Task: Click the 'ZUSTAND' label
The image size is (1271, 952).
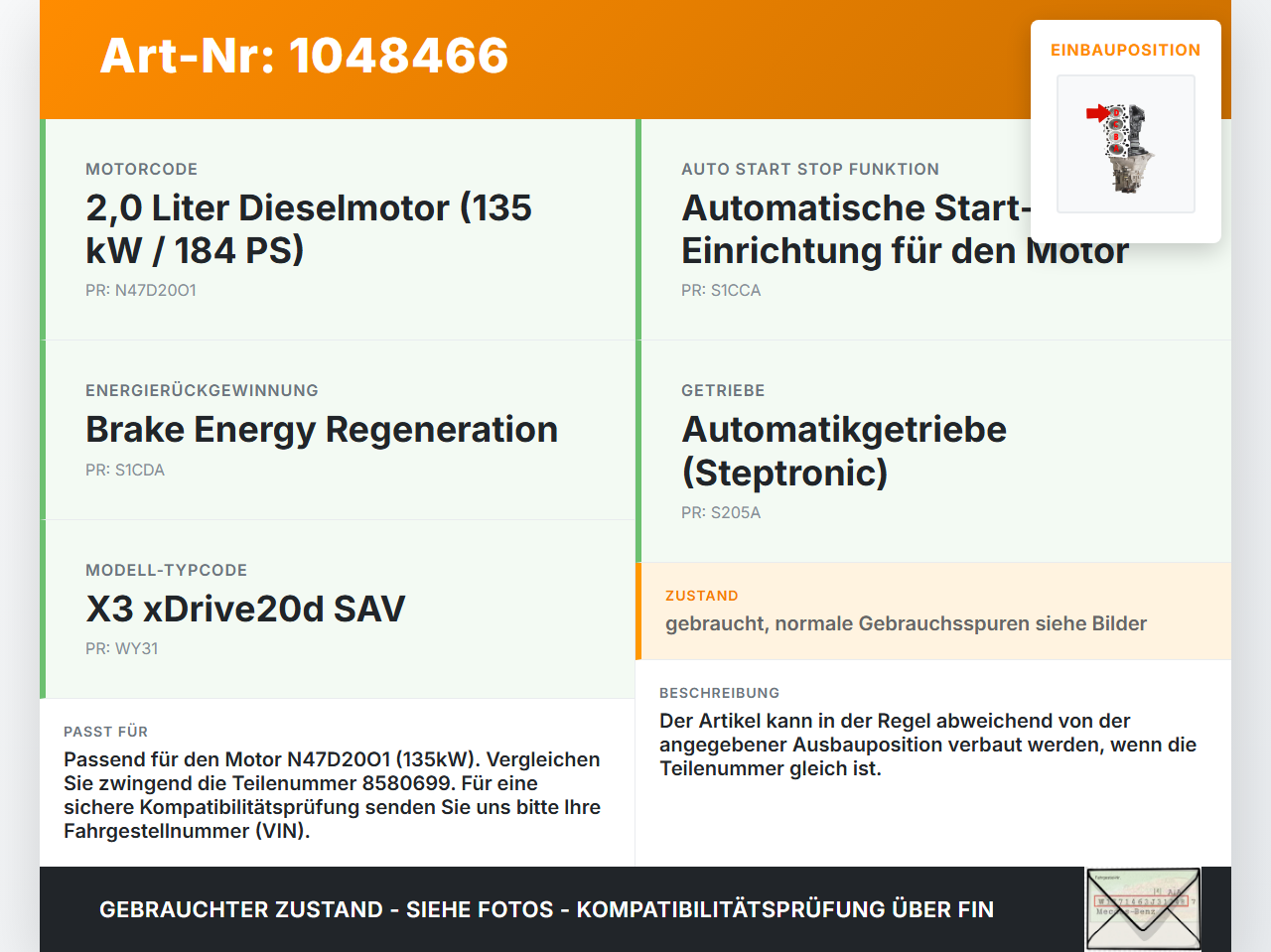Action: point(702,596)
